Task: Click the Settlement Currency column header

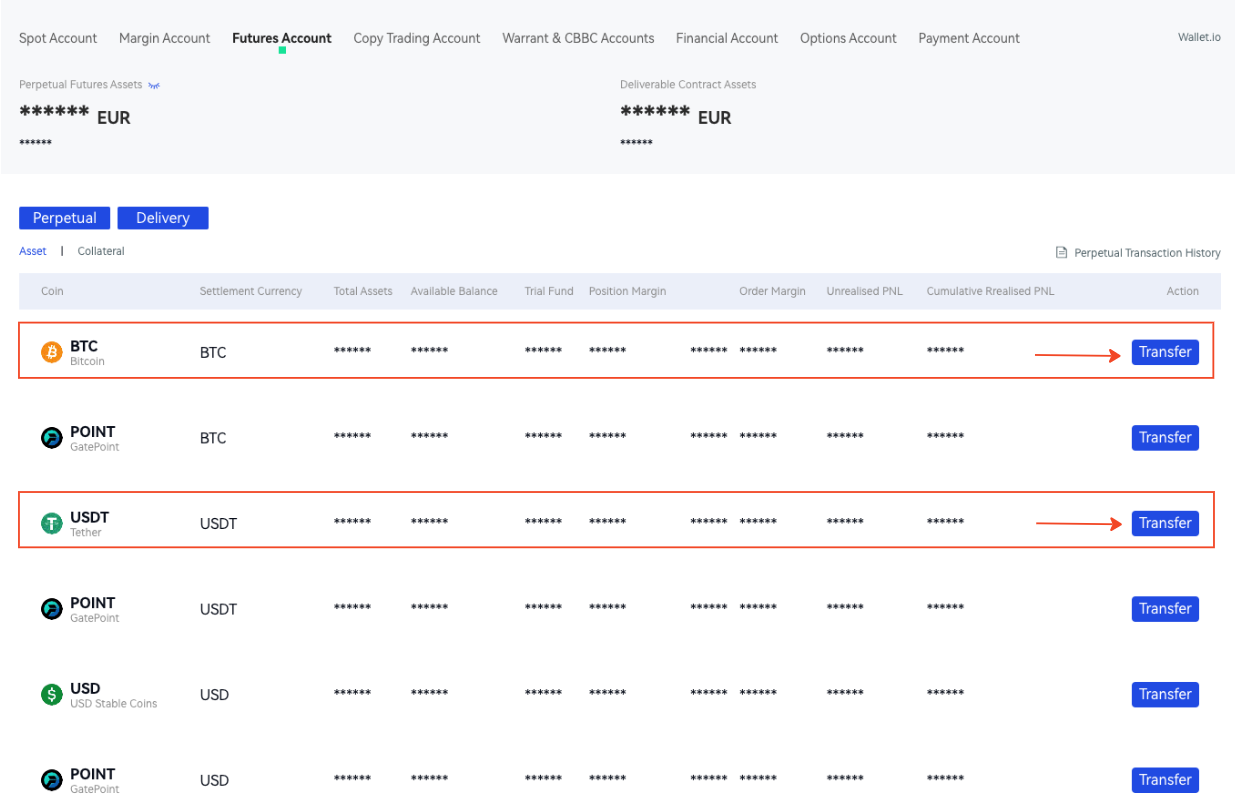Action: [x=251, y=291]
